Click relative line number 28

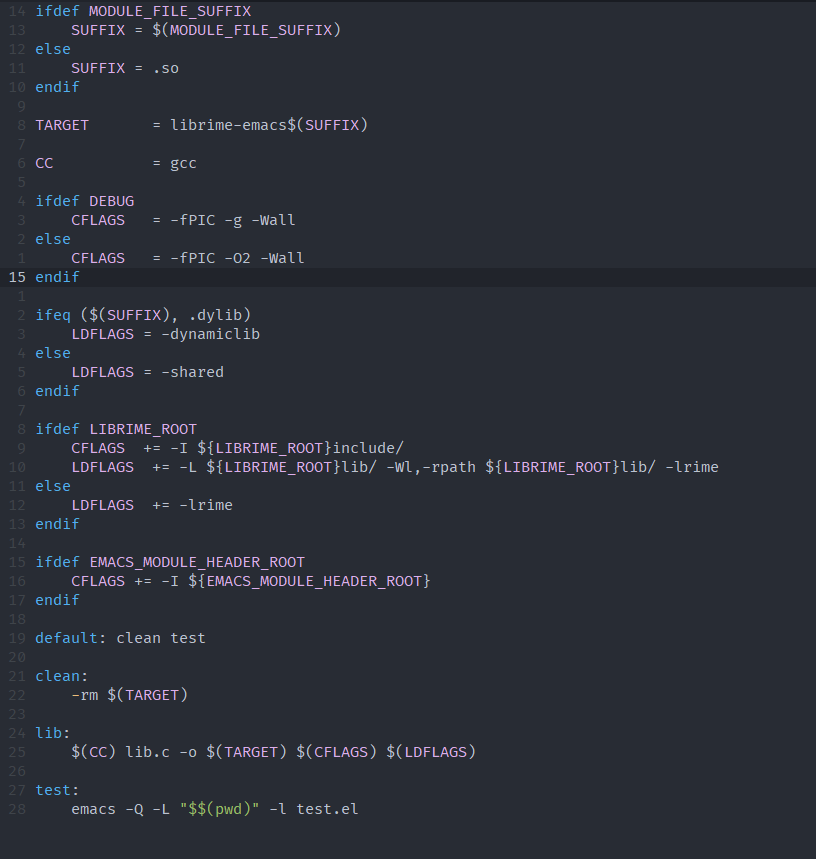click(17, 809)
